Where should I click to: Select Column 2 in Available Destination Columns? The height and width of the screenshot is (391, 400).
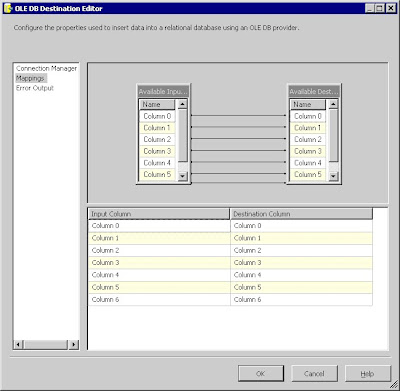(x=308, y=140)
